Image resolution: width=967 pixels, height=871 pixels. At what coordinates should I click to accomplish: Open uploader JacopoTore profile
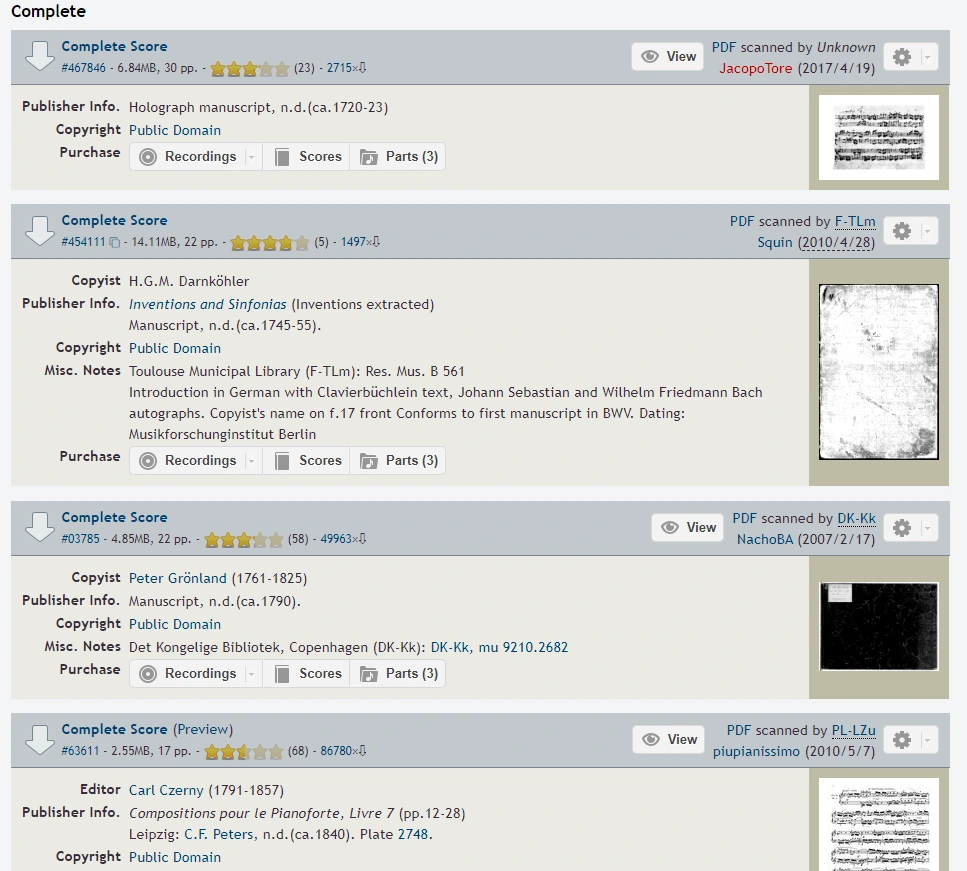click(x=755, y=68)
